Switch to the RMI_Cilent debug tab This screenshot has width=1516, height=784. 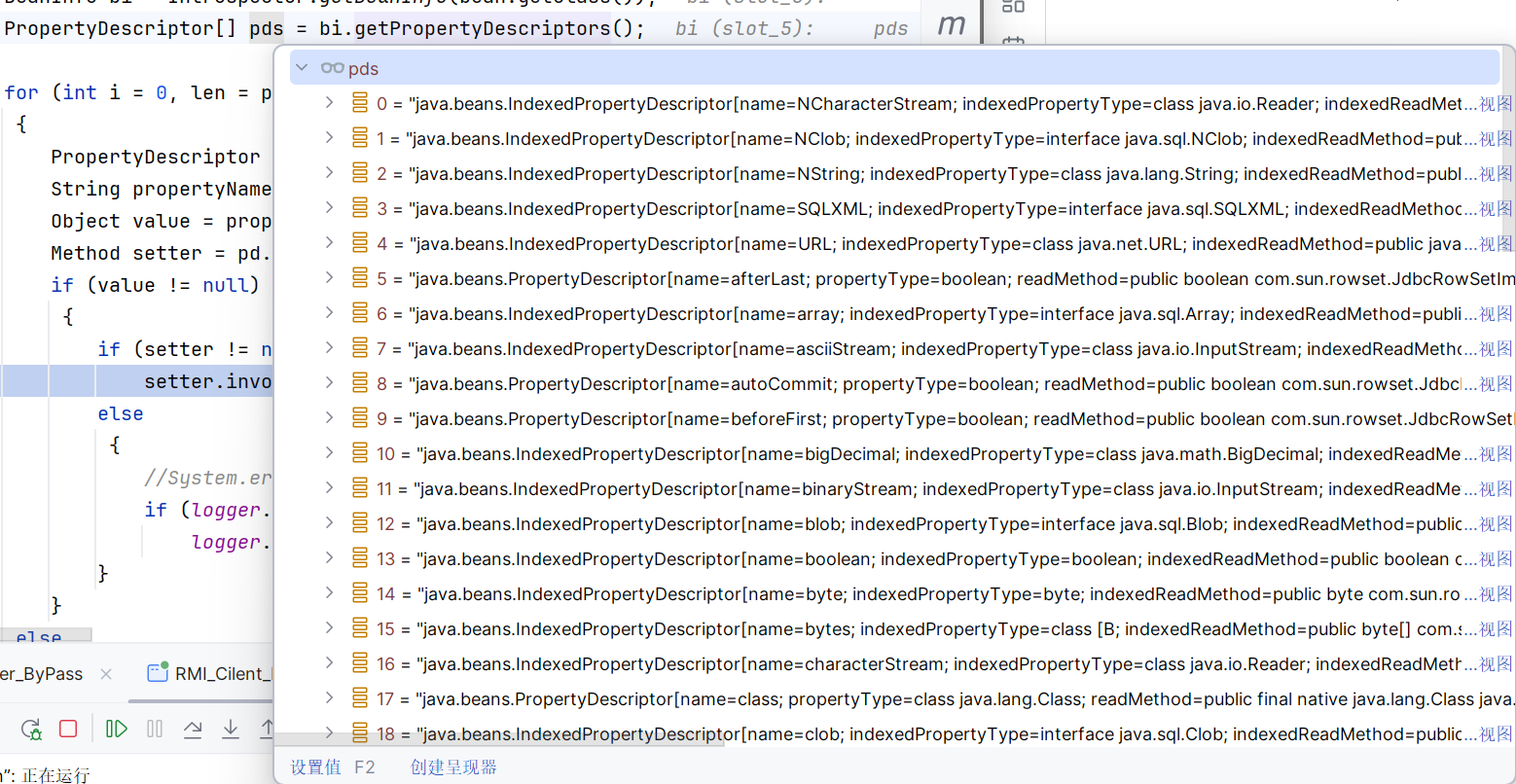click(217, 673)
